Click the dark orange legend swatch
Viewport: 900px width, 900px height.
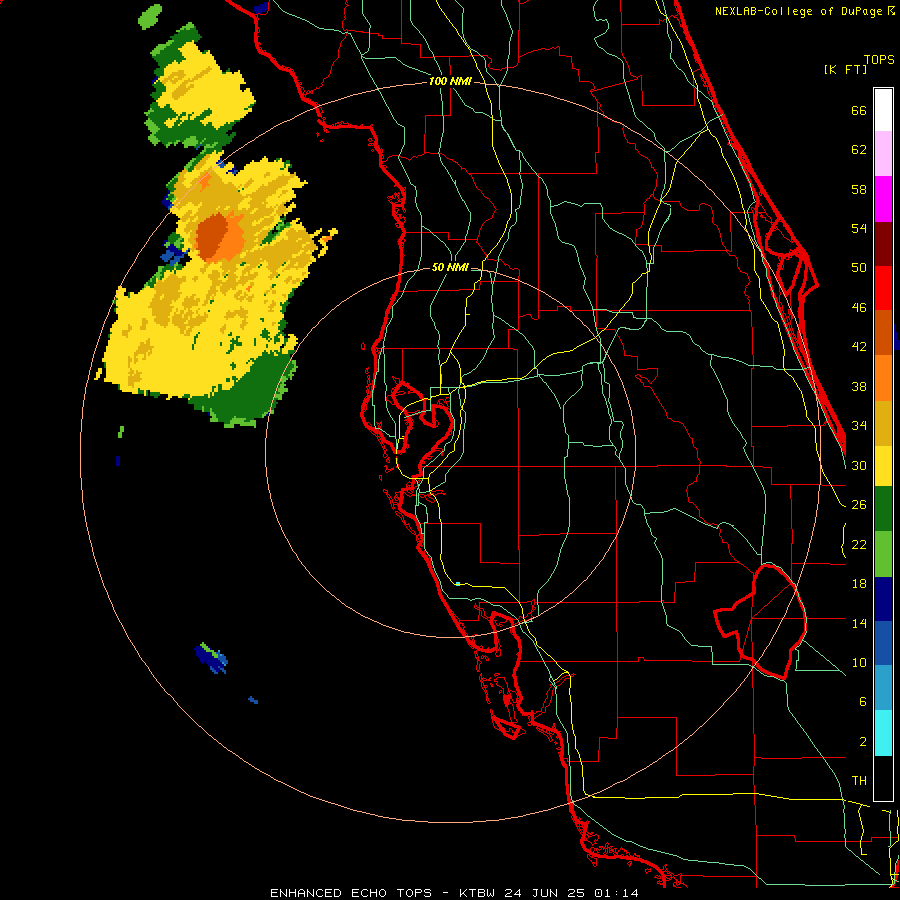click(x=883, y=333)
